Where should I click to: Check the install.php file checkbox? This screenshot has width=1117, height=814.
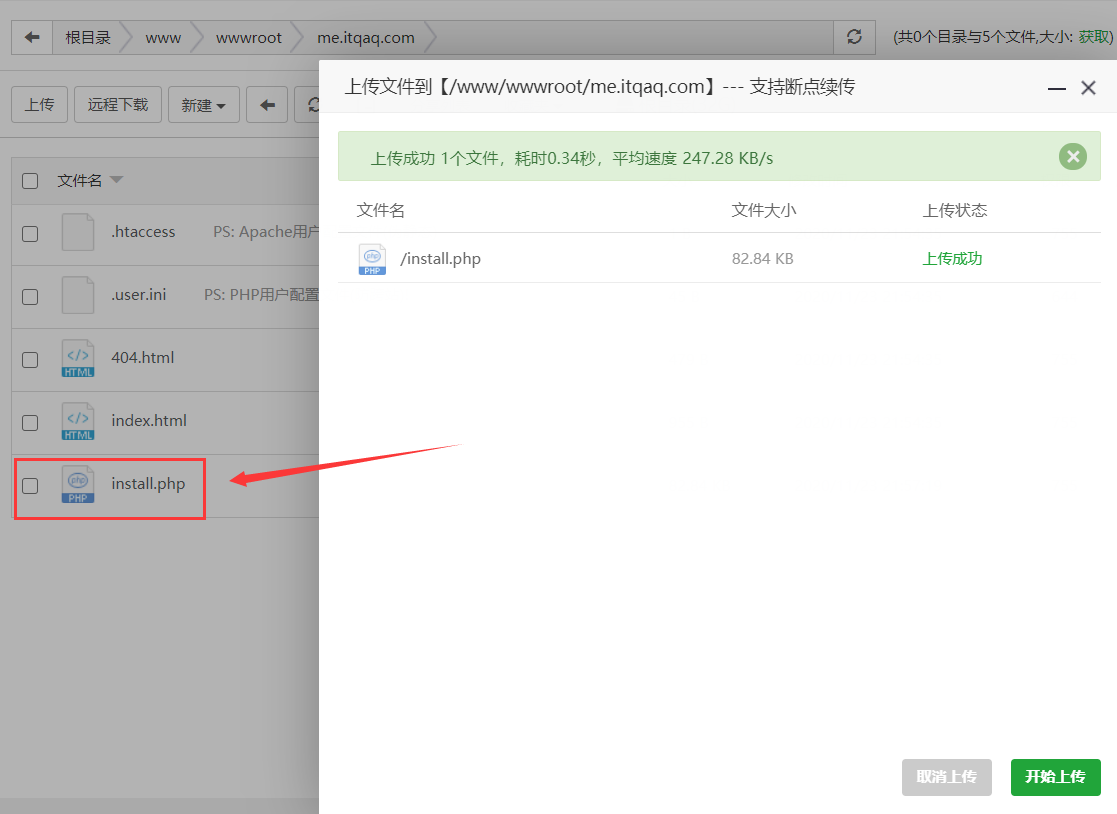coord(30,486)
